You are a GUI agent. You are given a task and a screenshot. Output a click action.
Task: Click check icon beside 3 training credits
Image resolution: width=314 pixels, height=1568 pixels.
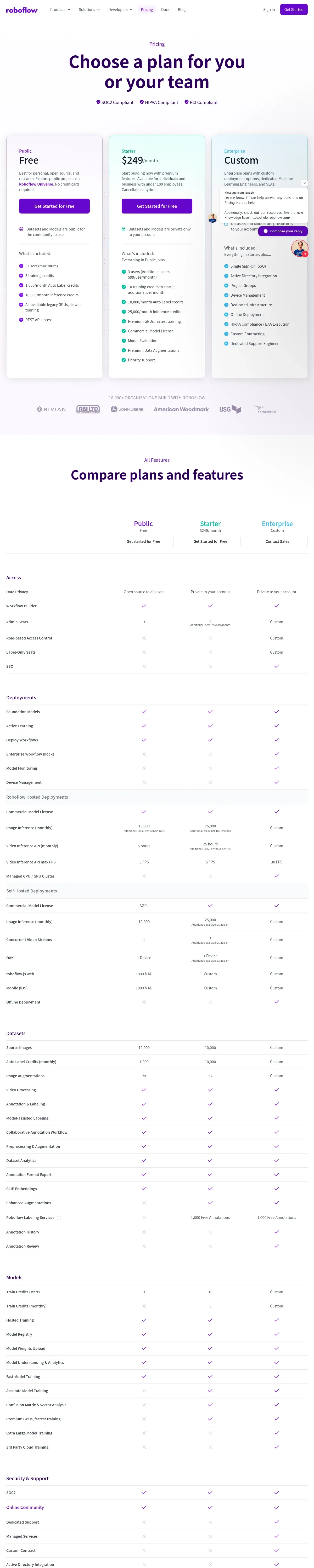click(x=21, y=276)
